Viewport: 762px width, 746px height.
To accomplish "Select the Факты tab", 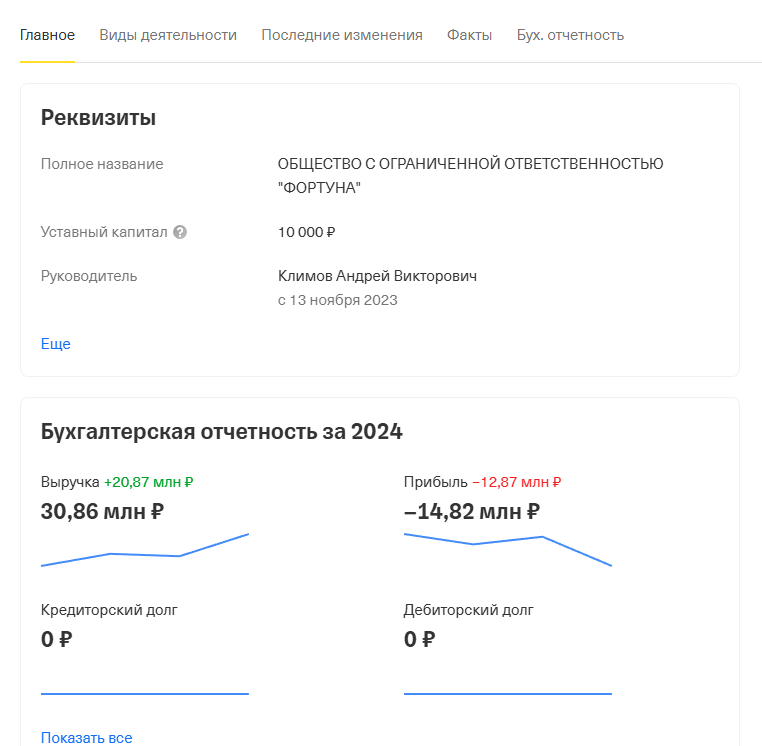I will 469,35.
